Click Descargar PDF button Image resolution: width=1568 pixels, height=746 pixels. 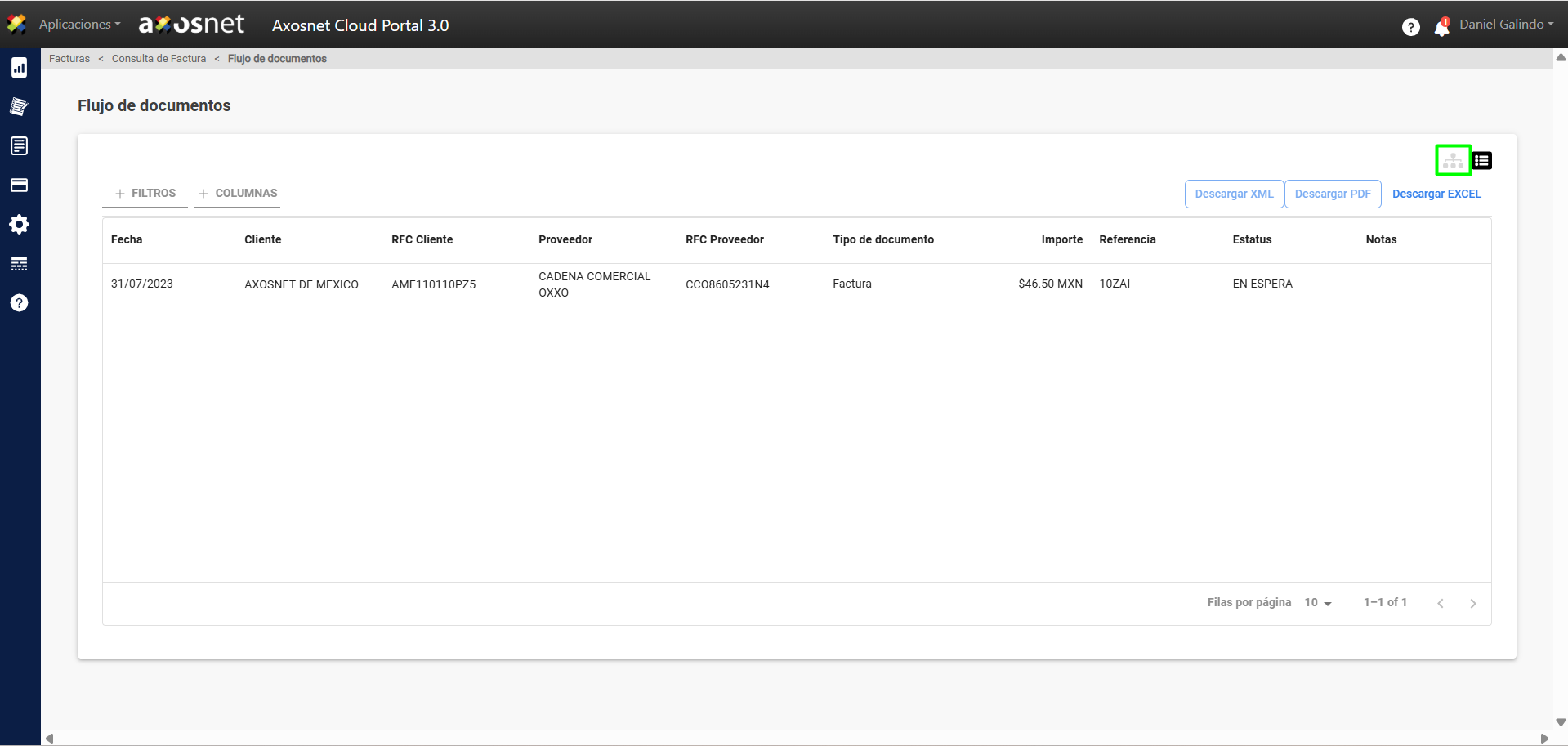(x=1333, y=194)
